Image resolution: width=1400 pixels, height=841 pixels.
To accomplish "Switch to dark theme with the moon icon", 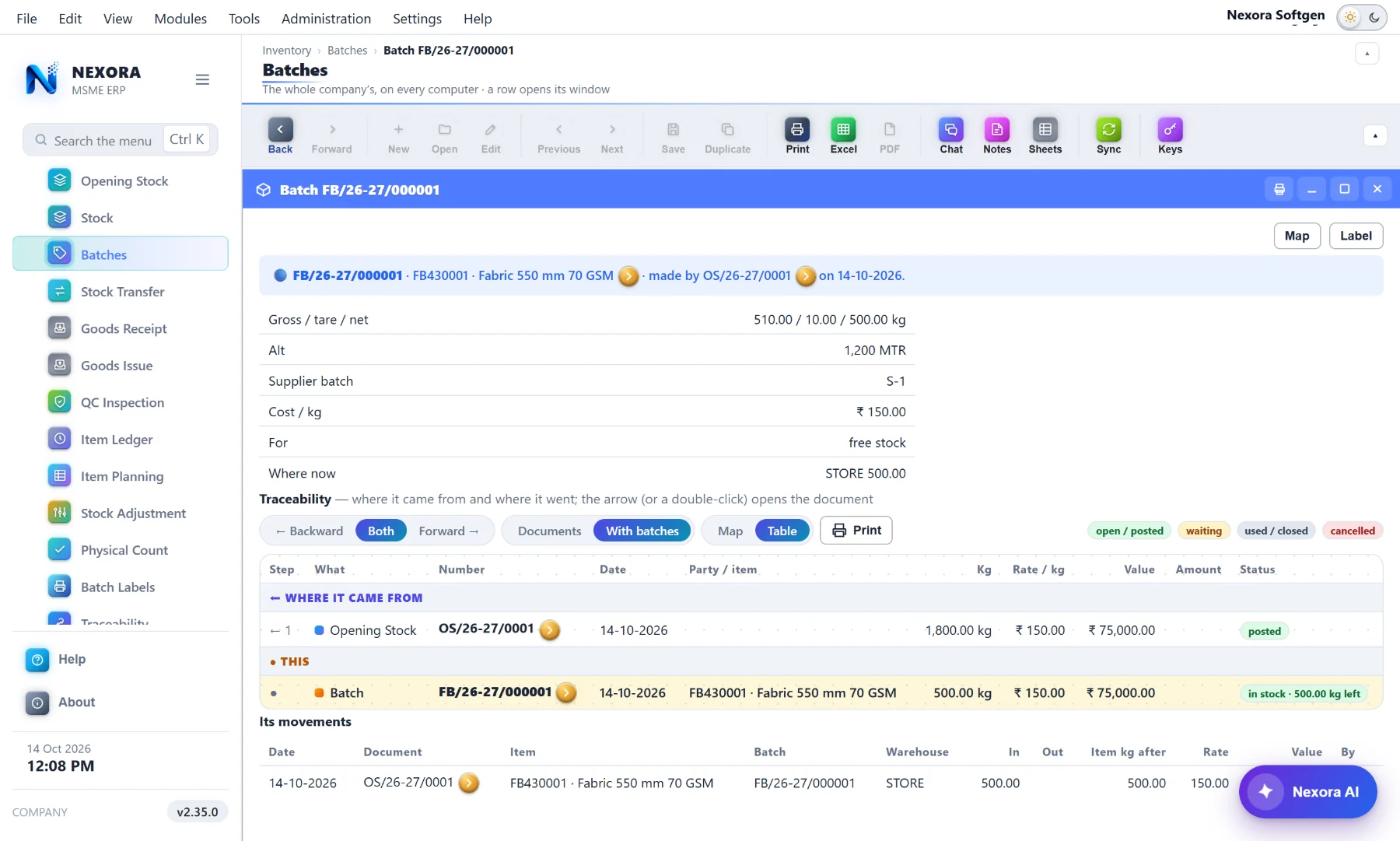I will coord(1374,17).
